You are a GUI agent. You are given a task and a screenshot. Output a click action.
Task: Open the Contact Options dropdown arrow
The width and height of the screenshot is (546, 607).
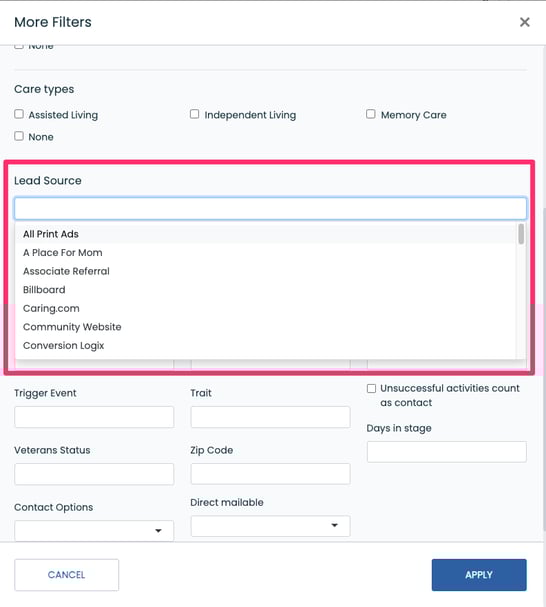click(158, 530)
